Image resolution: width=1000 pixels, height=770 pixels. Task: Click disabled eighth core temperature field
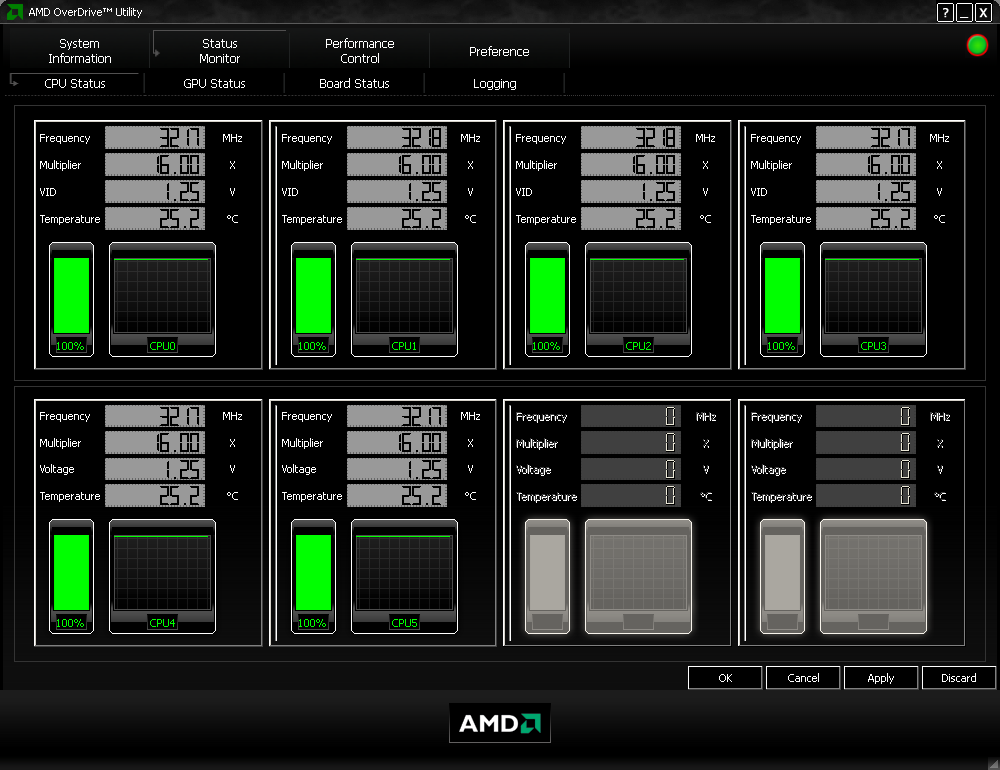point(866,496)
